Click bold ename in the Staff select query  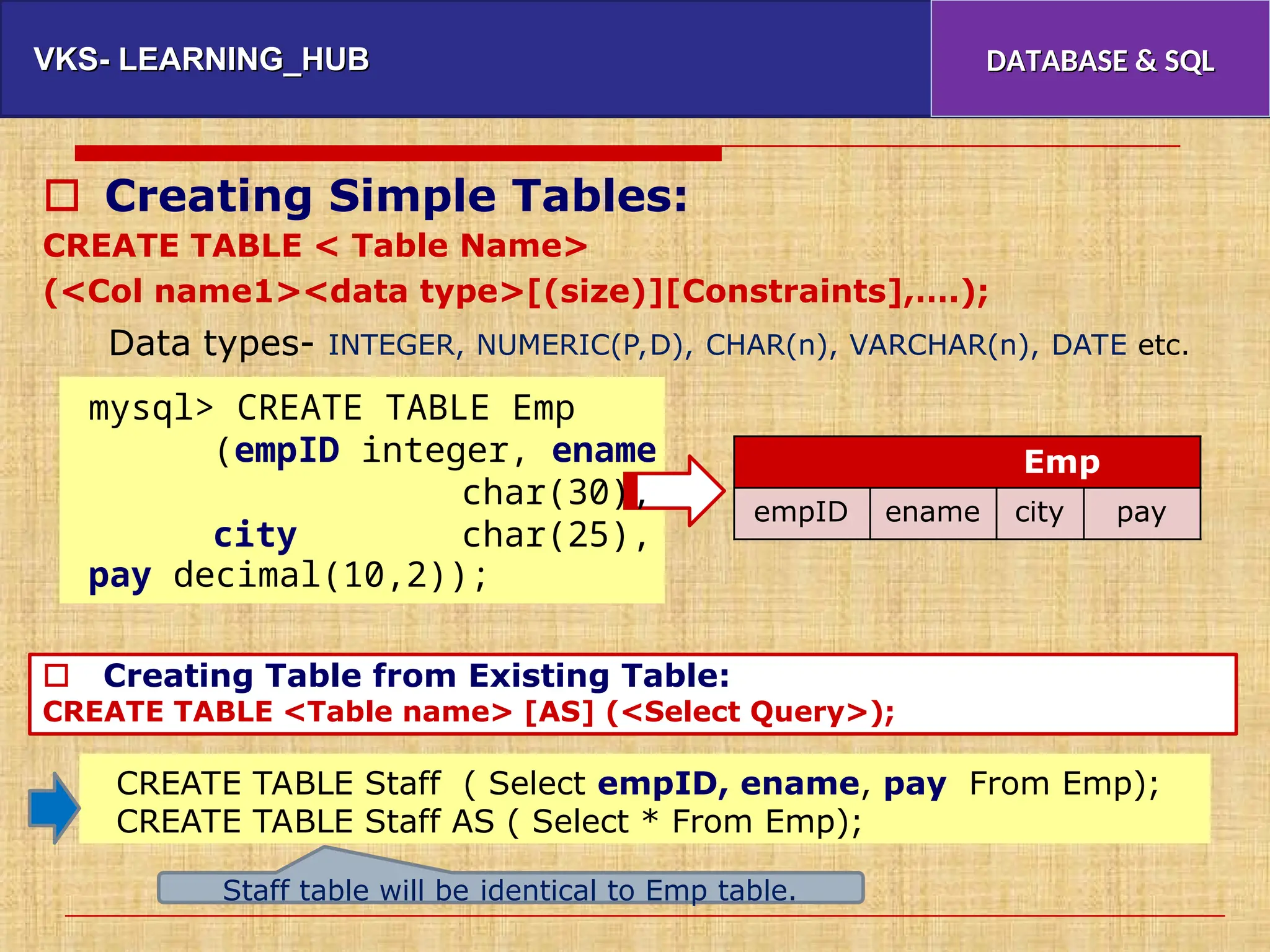tap(800, 784)
